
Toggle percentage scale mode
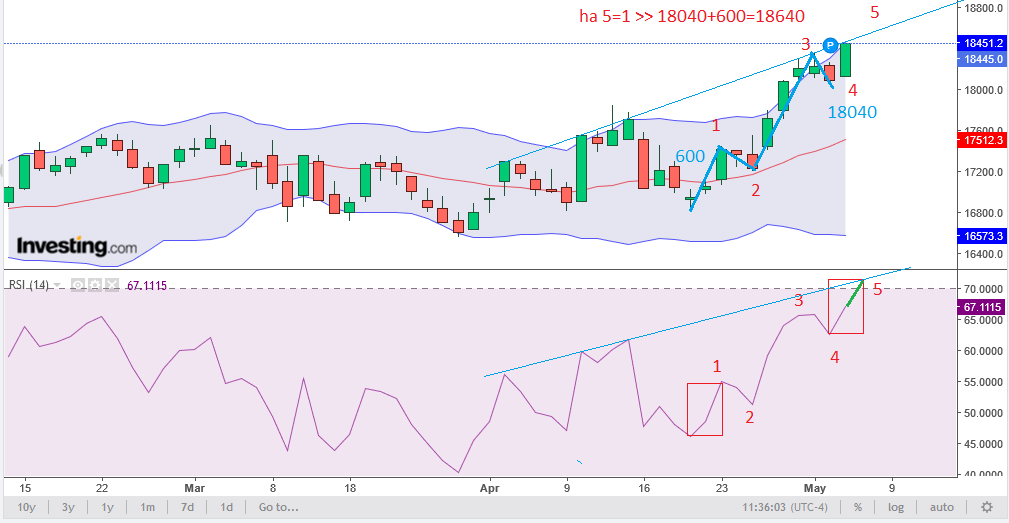pos(857,507)
